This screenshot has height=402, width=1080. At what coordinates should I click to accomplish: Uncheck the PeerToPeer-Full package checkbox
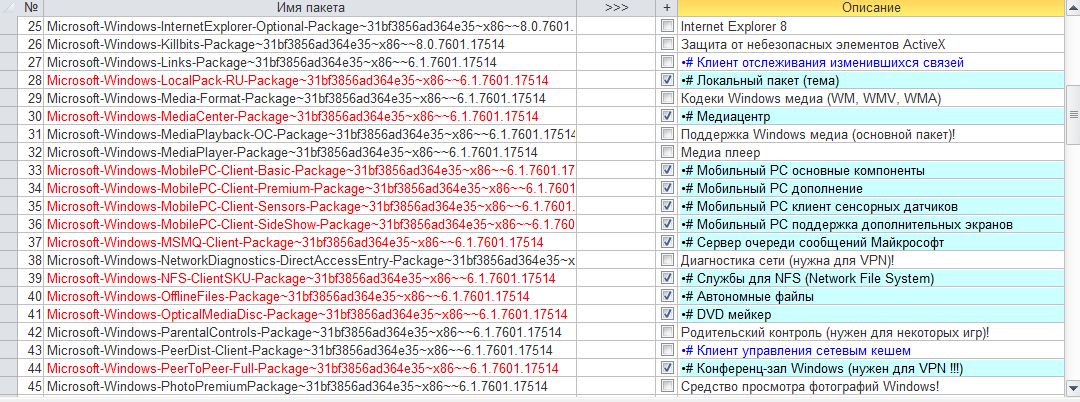666,368
